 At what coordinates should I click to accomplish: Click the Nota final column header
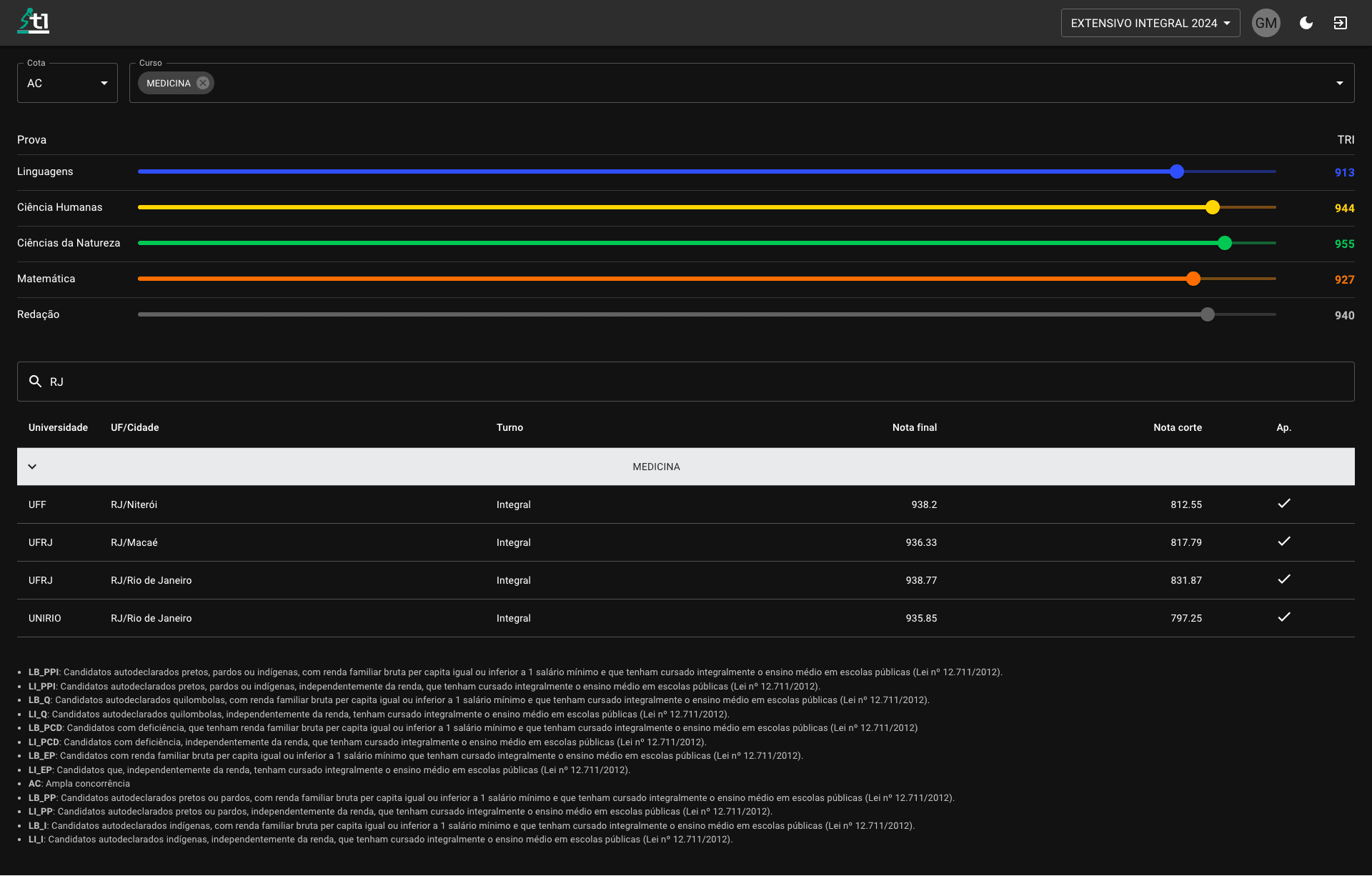coord(914,427)
